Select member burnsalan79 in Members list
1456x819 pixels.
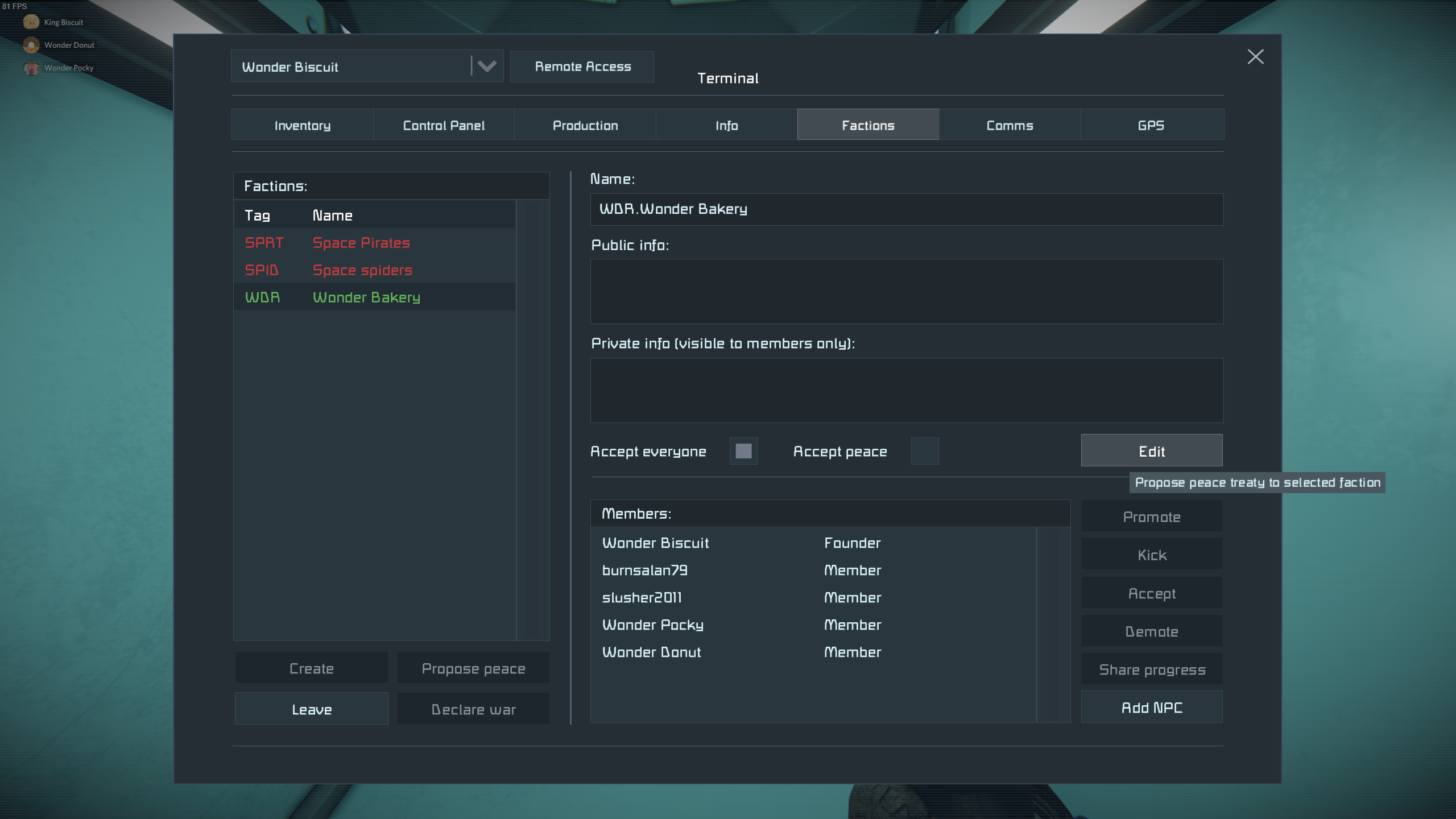pyautogui.click(x=645, y=570)
